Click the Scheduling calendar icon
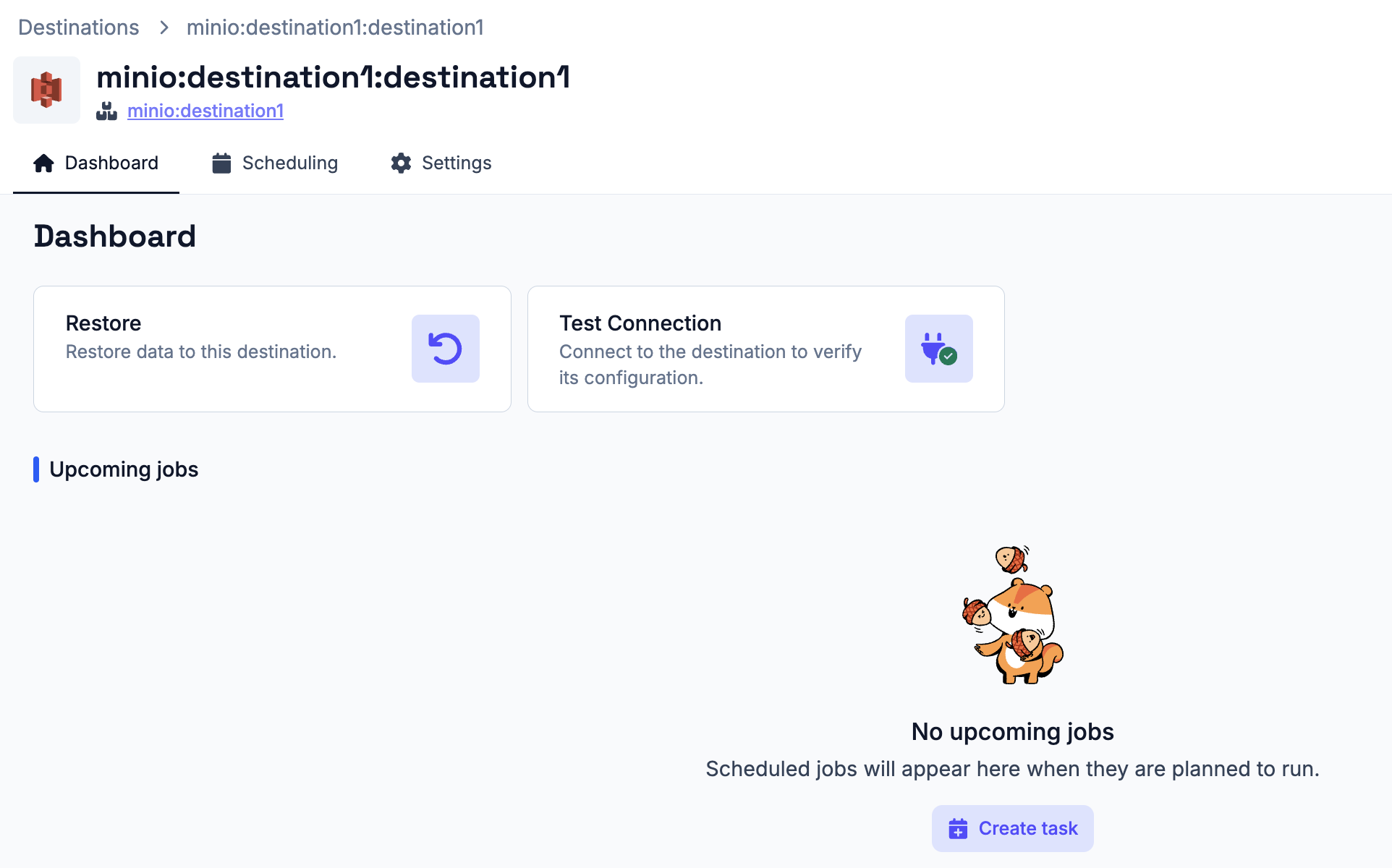The height and width of the screenshot is (868, 1392). click(221, 163)
